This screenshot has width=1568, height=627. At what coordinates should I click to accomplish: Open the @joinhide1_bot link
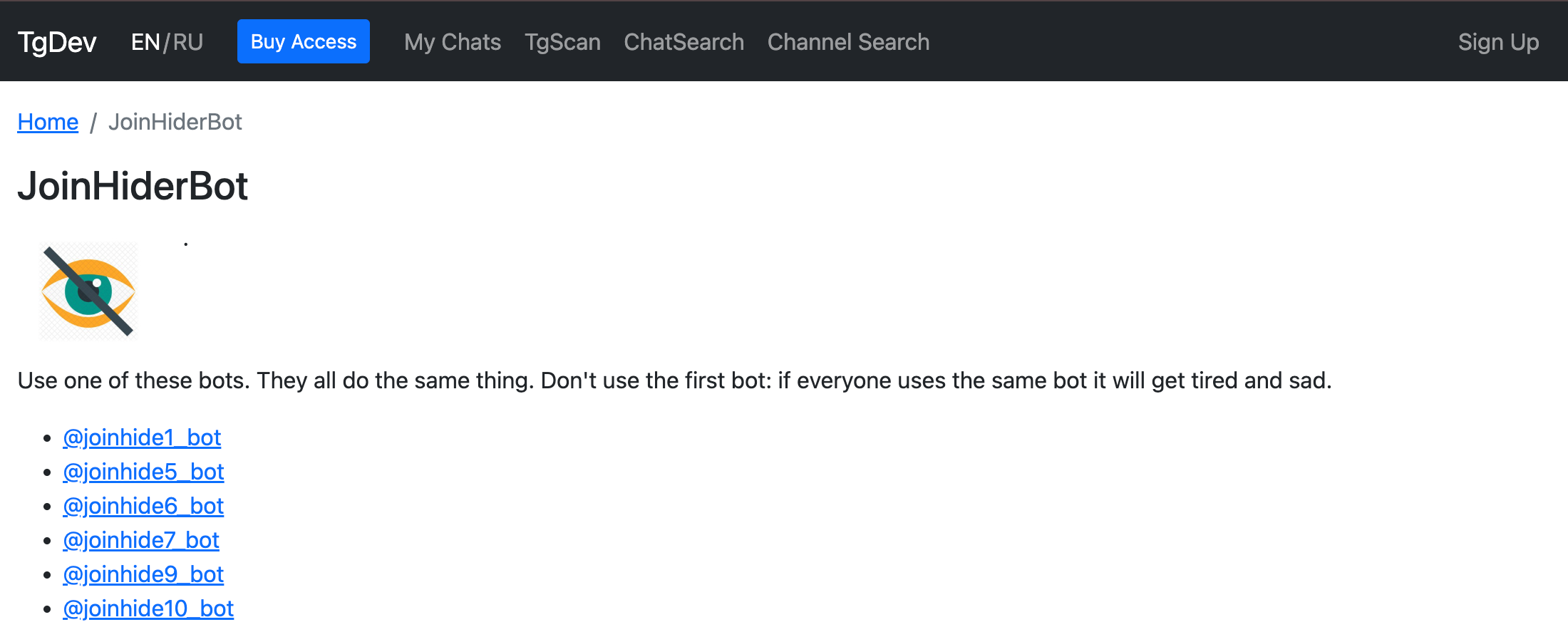pos(142,437)
